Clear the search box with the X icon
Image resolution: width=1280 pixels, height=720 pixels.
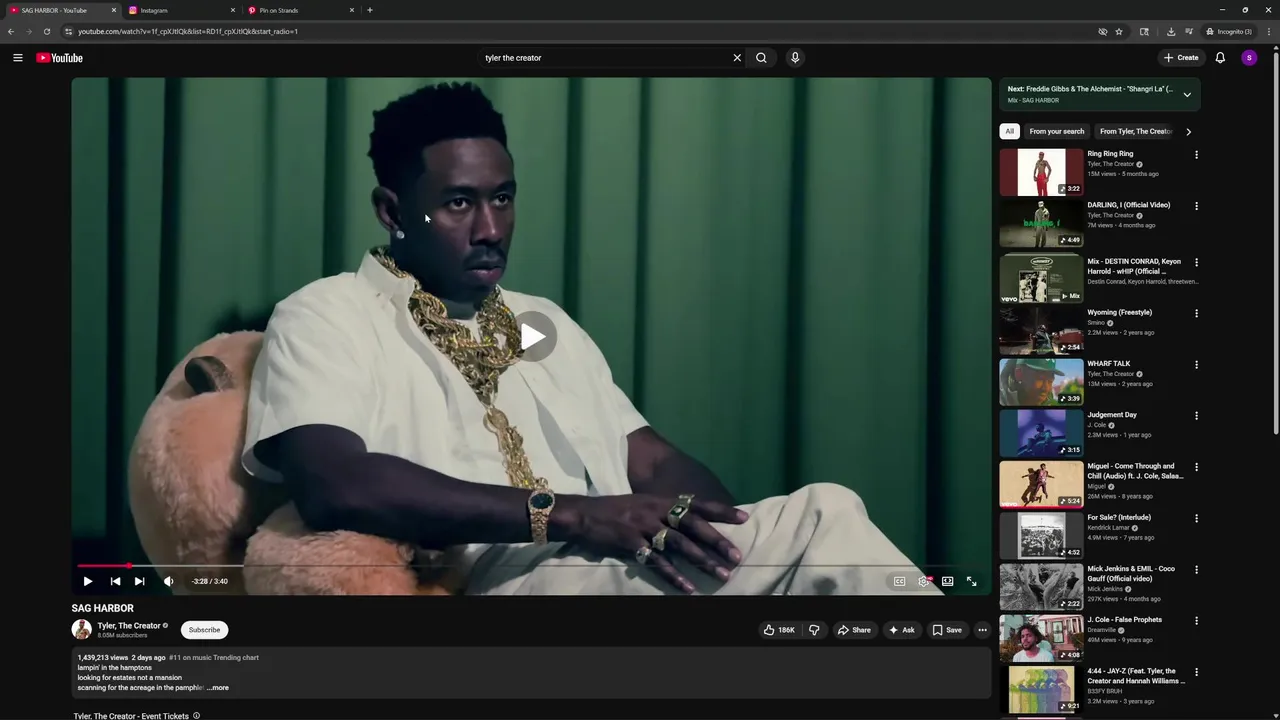coord(737,58)
